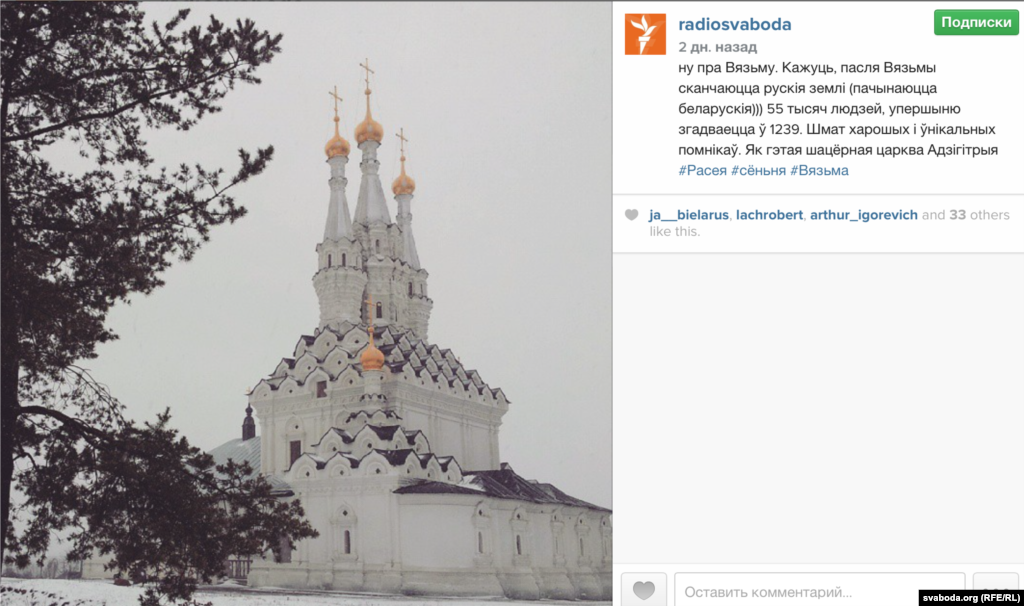Visit the ja__bielarus profile

689,215
